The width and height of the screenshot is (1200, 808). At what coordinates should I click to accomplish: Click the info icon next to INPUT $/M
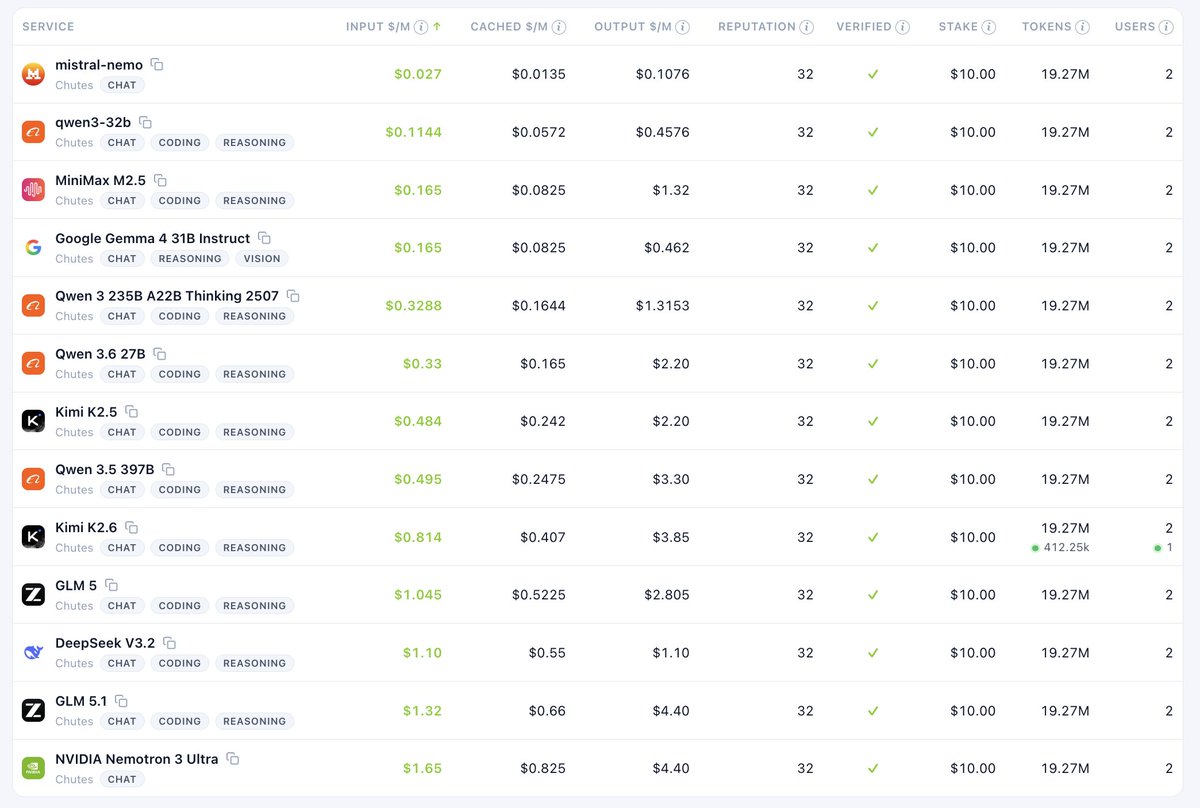[x=421, y=27]
